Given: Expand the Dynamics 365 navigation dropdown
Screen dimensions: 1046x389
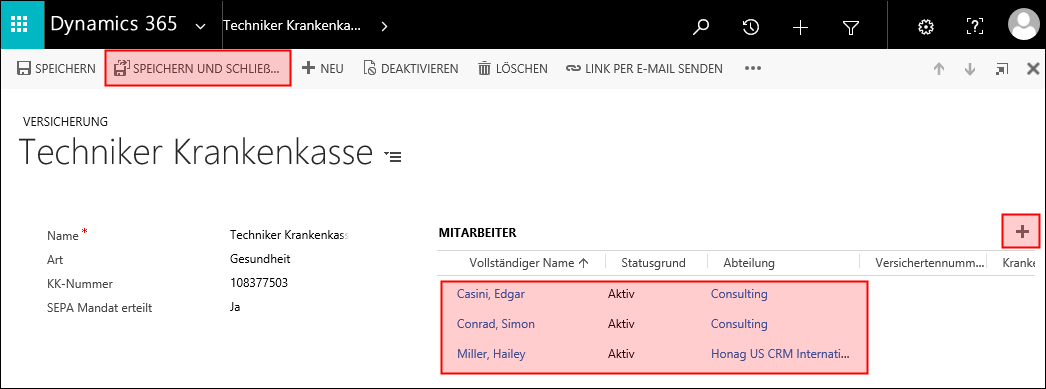Looking at the screenshot, I should tap(200, 27).
